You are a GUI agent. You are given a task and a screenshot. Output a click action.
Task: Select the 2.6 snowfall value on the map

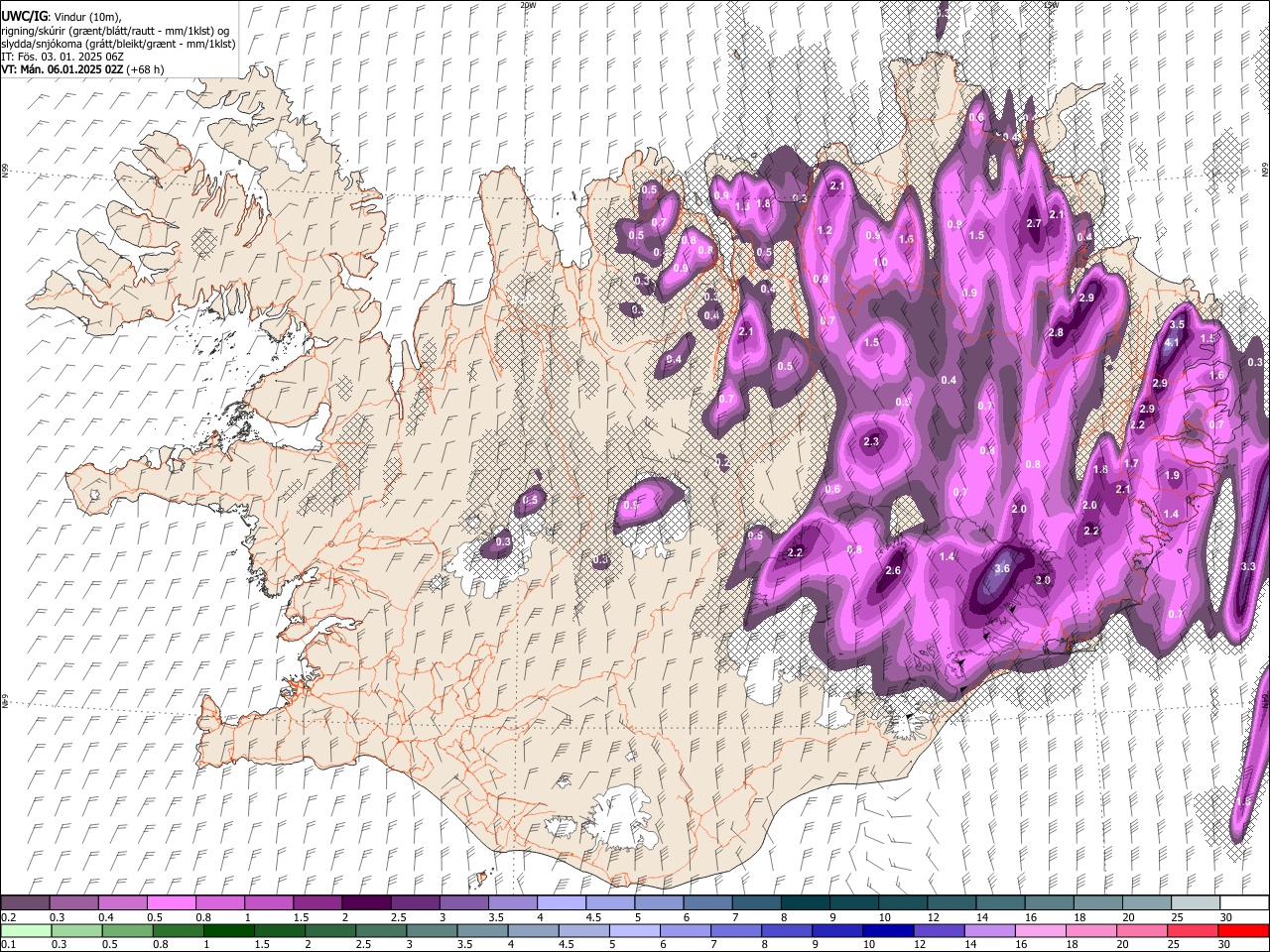point(893,570)
